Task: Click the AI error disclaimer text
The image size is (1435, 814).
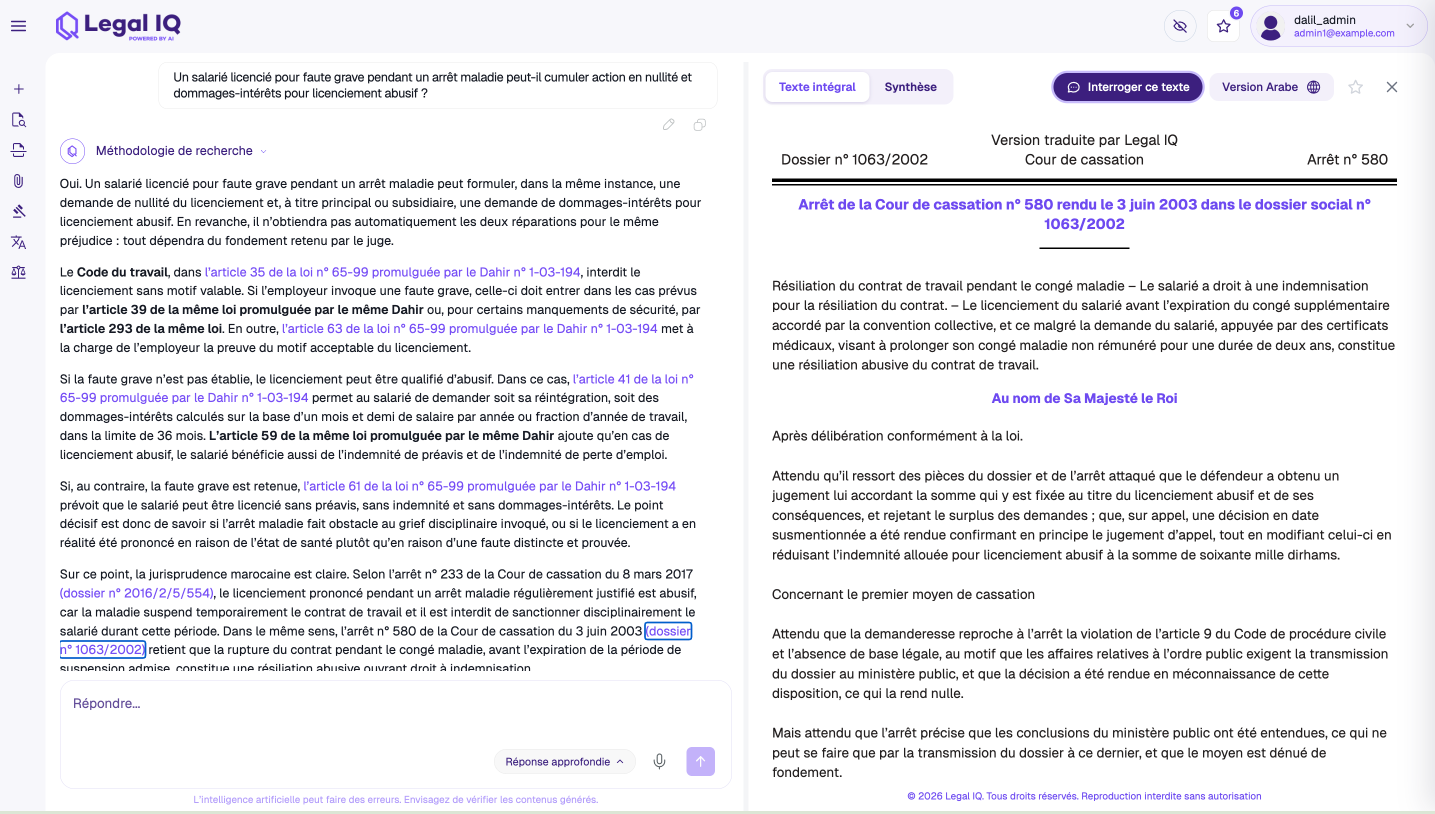Action: click(x=396, y=800)
